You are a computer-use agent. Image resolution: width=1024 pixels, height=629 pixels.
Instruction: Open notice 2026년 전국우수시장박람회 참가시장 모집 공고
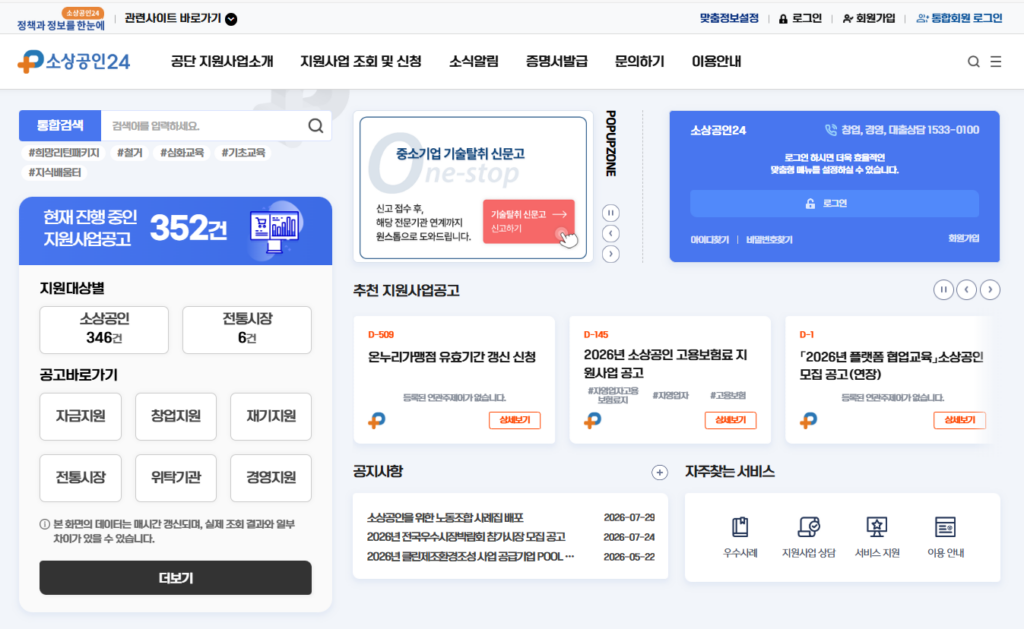click(x=466, y=537)
